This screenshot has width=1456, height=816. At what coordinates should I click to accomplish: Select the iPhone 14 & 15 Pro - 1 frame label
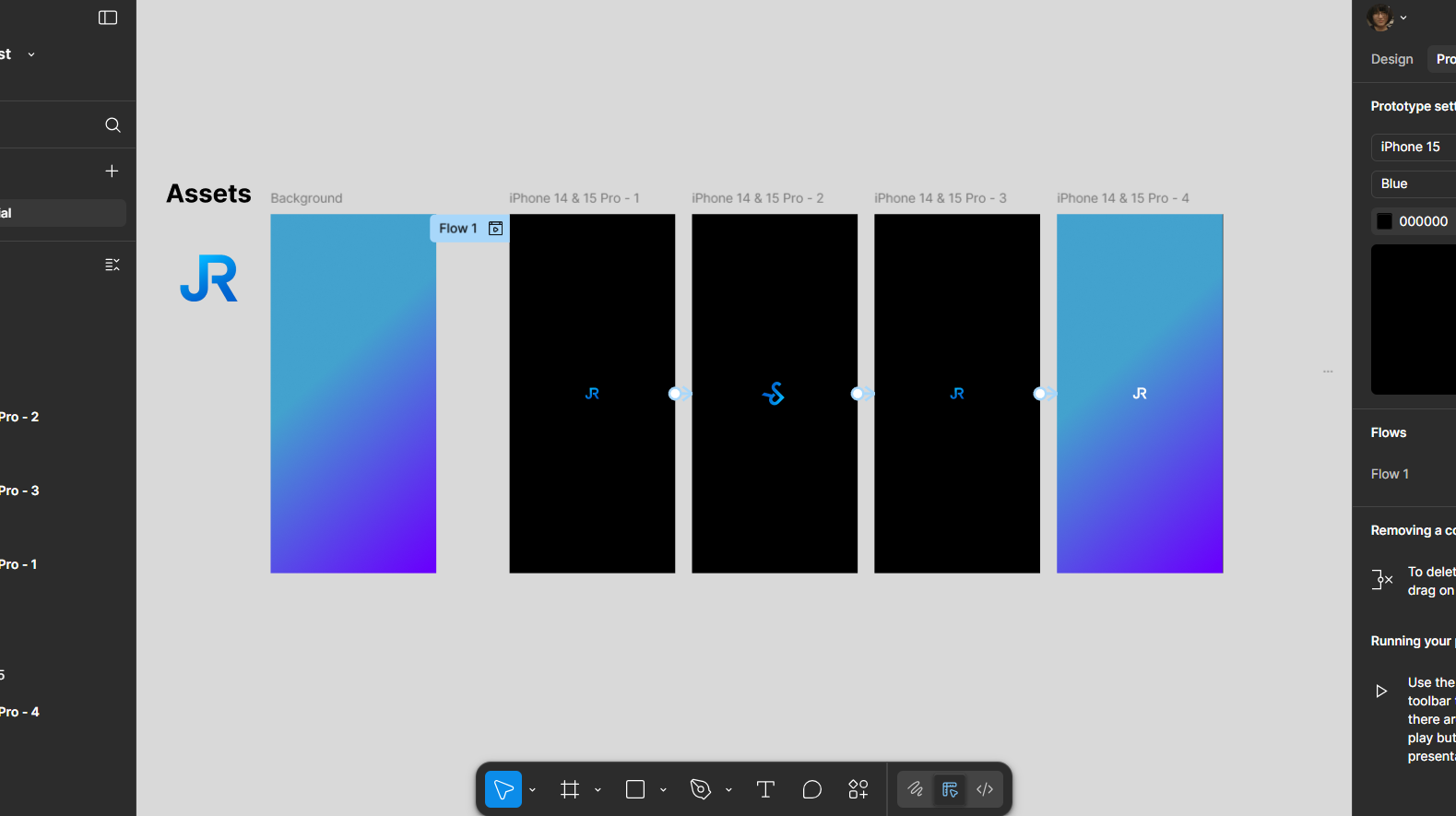tap(574, 198)
